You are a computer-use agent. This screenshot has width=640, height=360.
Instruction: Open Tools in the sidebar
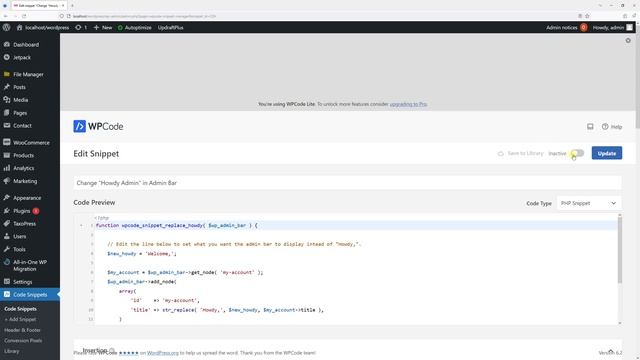coord(19,249)
